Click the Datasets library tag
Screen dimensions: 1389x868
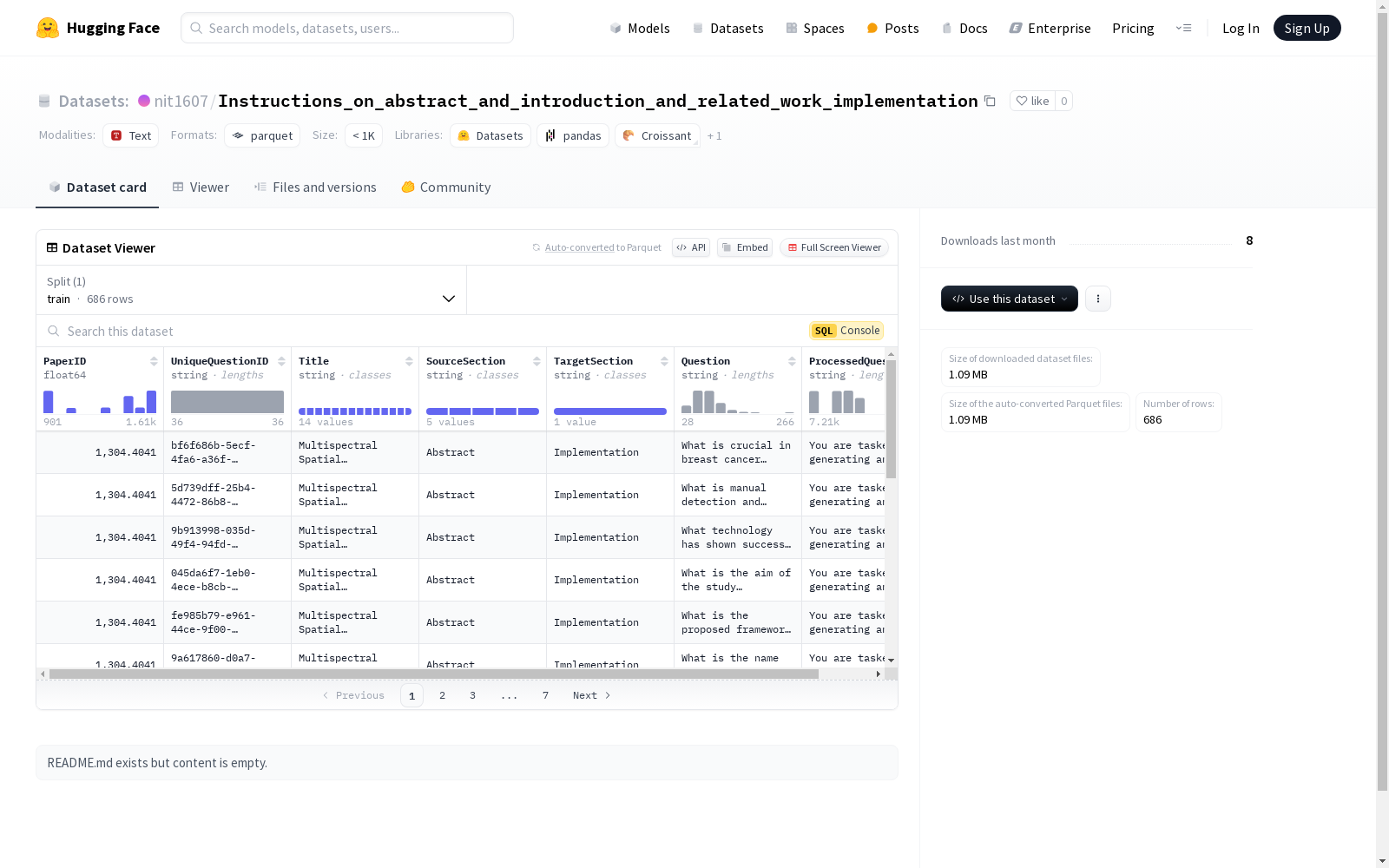490,135
